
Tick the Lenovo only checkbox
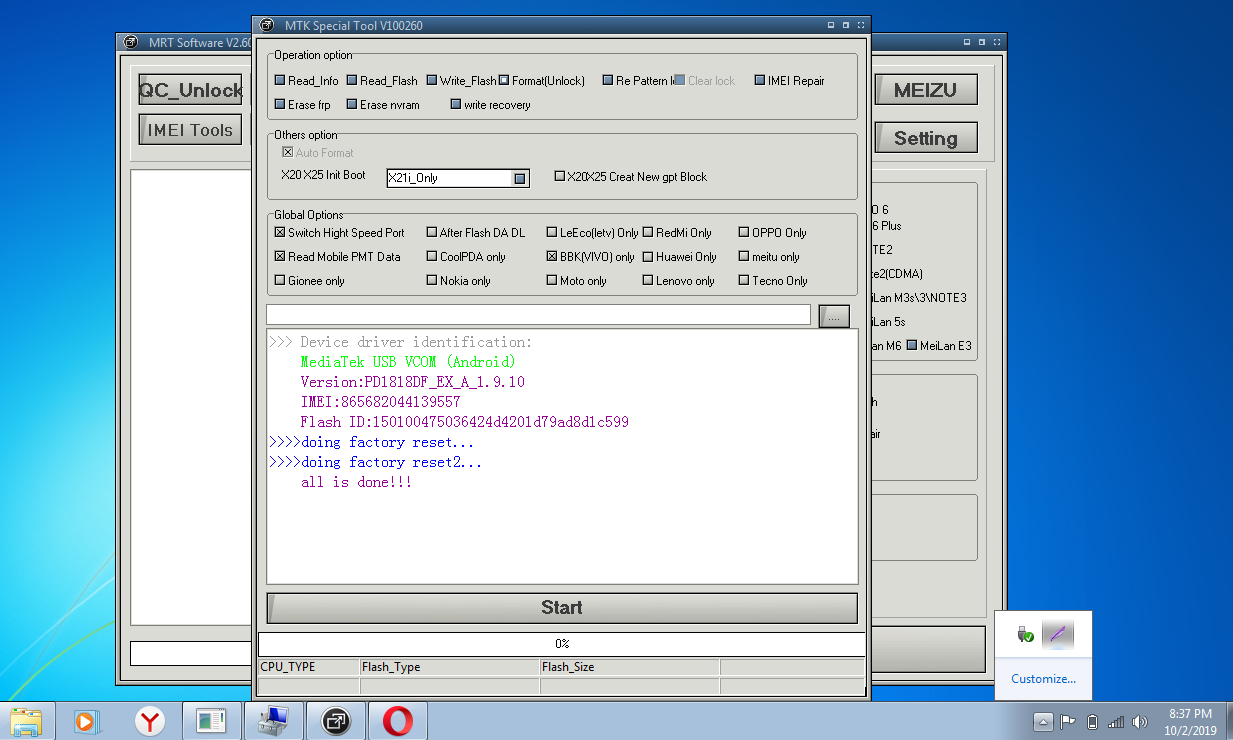coord(648,281)
